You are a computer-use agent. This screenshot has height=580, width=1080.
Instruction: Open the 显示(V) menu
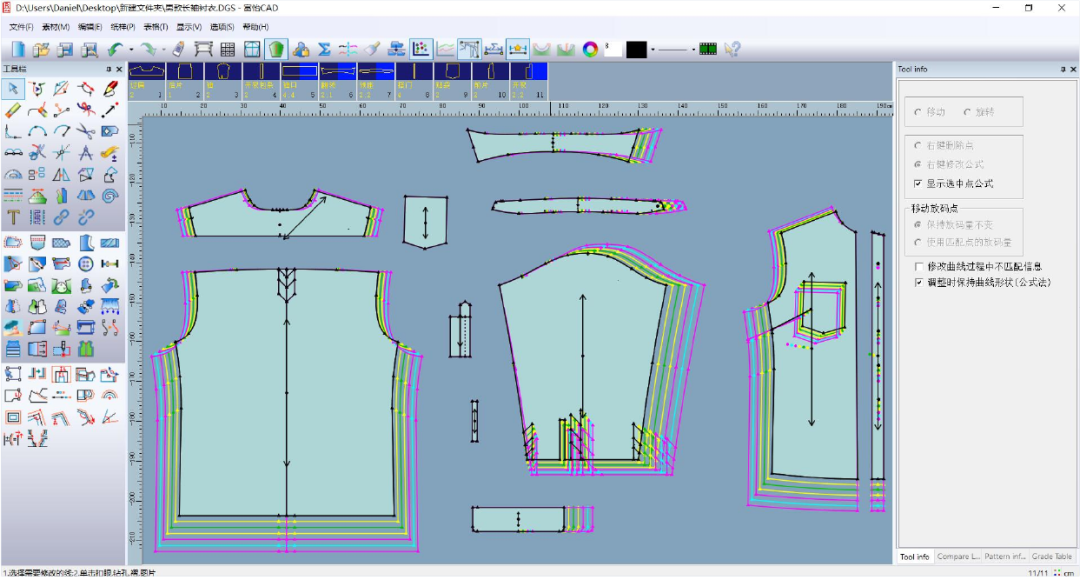[x=189, y=27]
